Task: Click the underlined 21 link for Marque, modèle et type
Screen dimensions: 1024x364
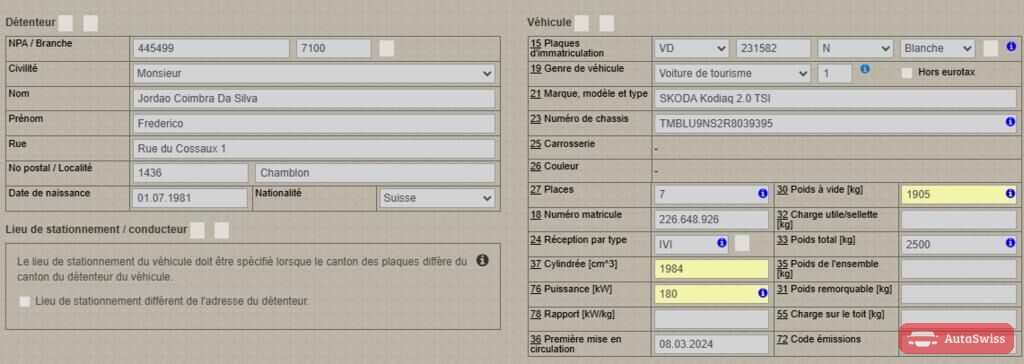Action: pyautogui.click(x=536, y=93)
